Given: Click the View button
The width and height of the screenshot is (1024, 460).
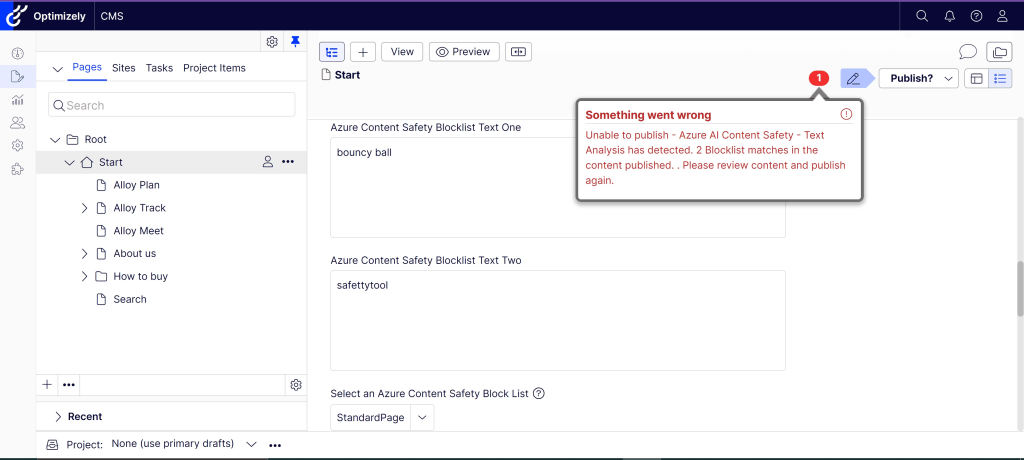Looking at the screenshot, I should [401, 52].
